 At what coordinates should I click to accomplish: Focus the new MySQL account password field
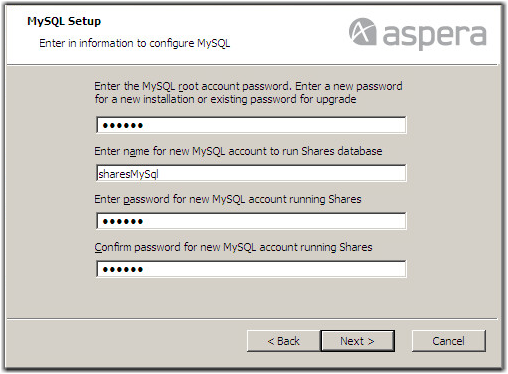point(251,221)
